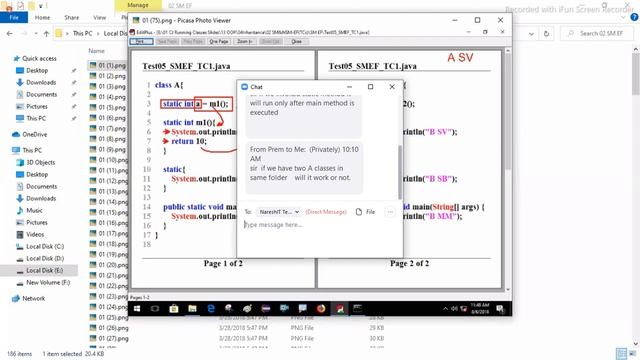
Task: Select file 01 (10).png
Action: pyautogui.click(x=109, y=160)
